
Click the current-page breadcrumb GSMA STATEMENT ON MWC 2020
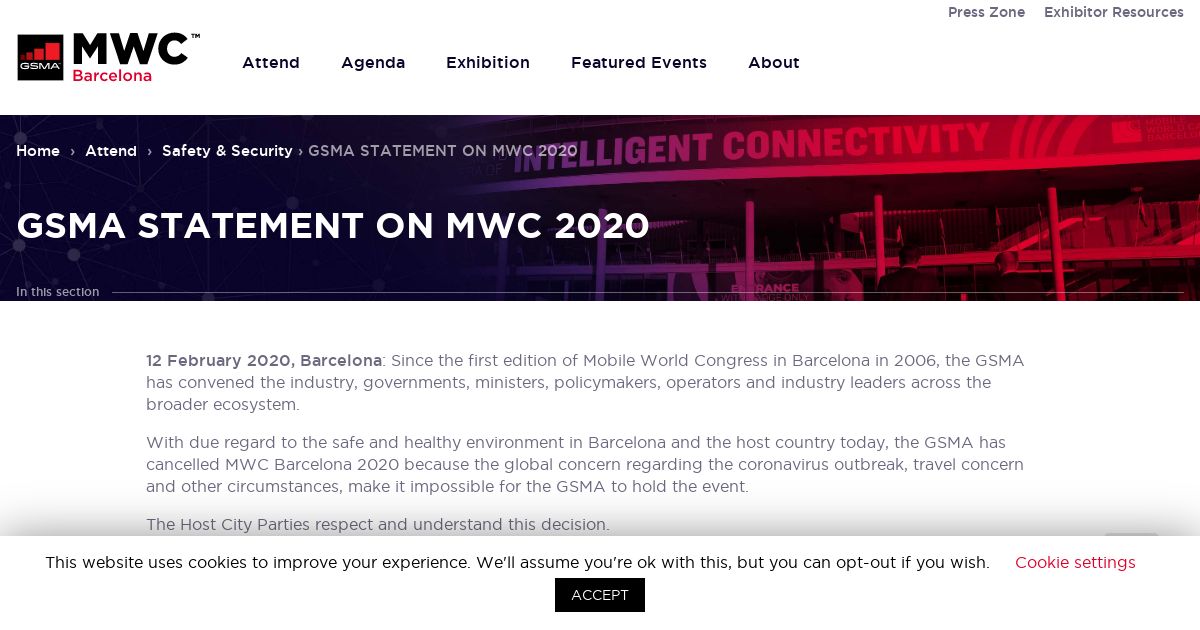[443, 151]
